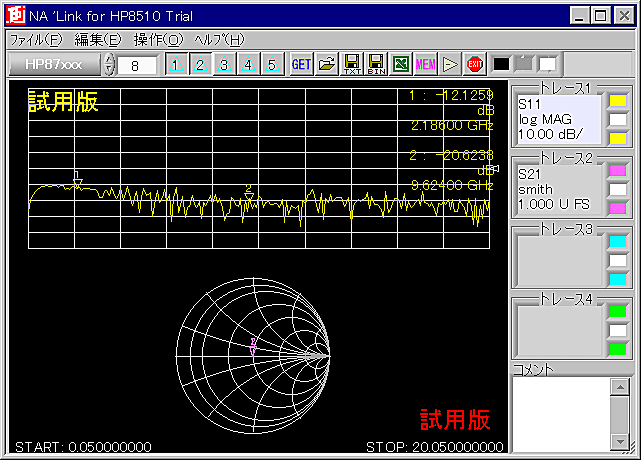The image size is (641, 460).
Task: Click the HP87xxx instrument button
Action: [54, 64]
